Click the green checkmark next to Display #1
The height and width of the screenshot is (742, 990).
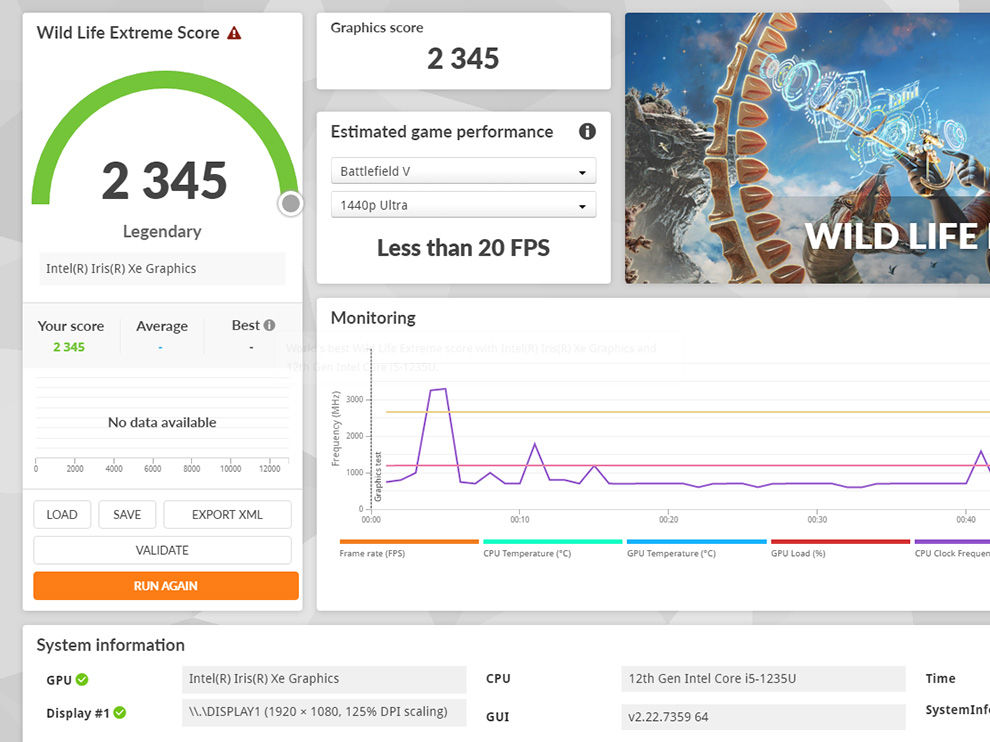click(120, 712)
